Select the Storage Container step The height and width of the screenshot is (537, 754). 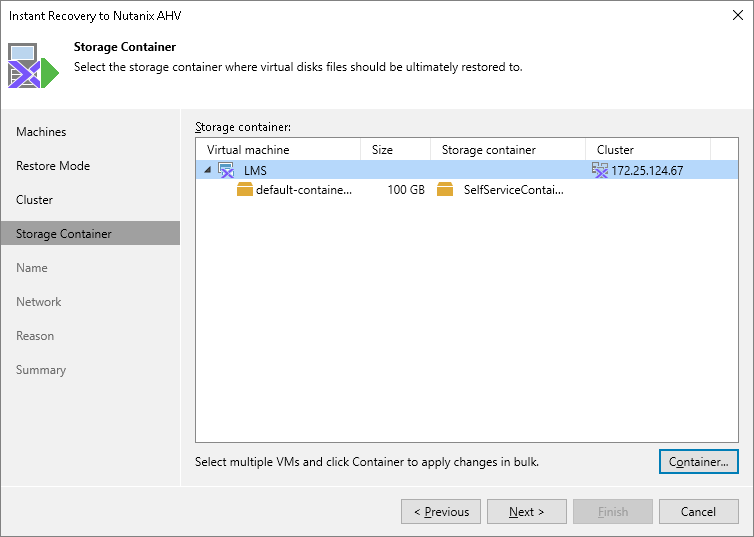point(64,234)
